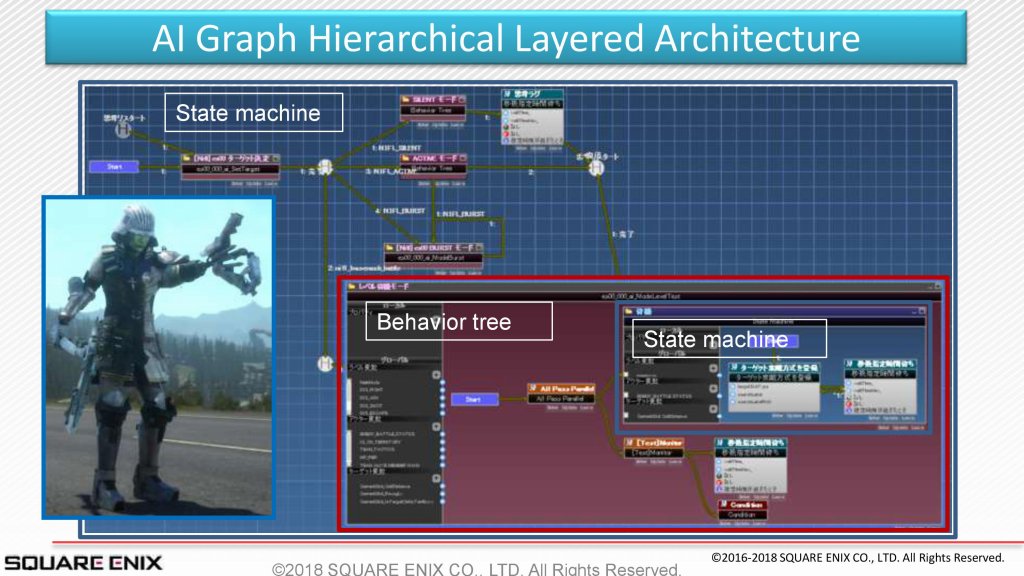Click the Start node in the behavior tree
The height and width of the screenshot is (576, 1024).
(473, 399)
